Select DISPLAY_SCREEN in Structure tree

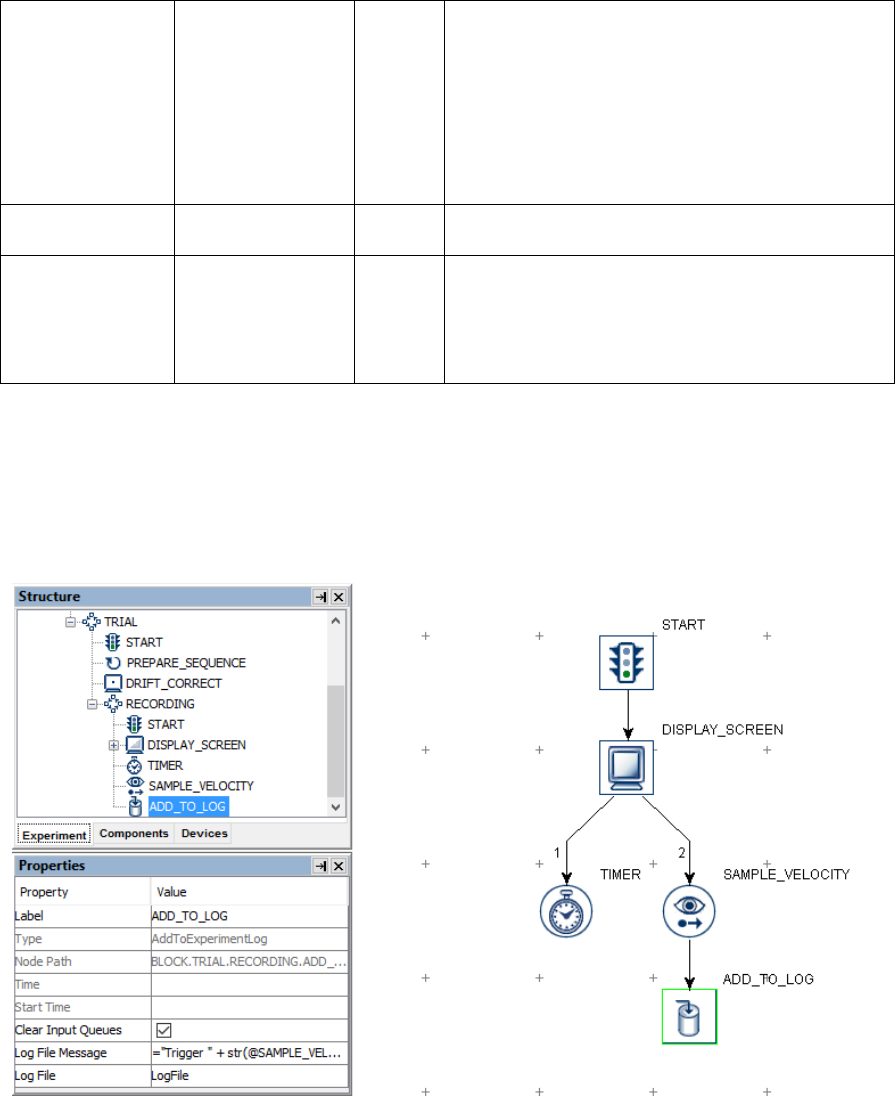196,745
